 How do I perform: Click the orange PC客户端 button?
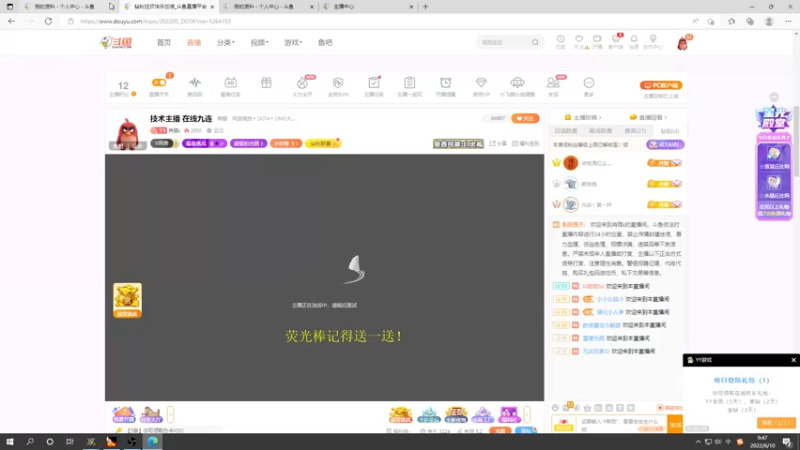point(661,85)
